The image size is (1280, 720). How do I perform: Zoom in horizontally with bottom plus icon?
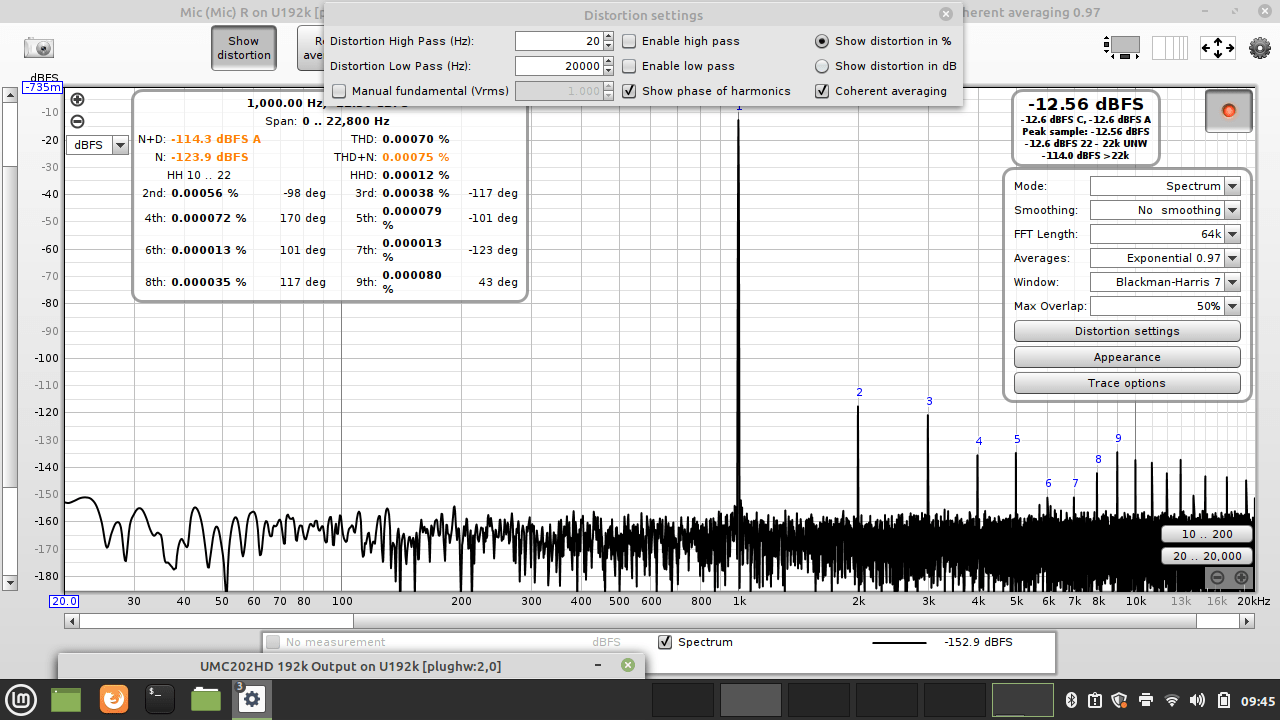[1241, 577]
